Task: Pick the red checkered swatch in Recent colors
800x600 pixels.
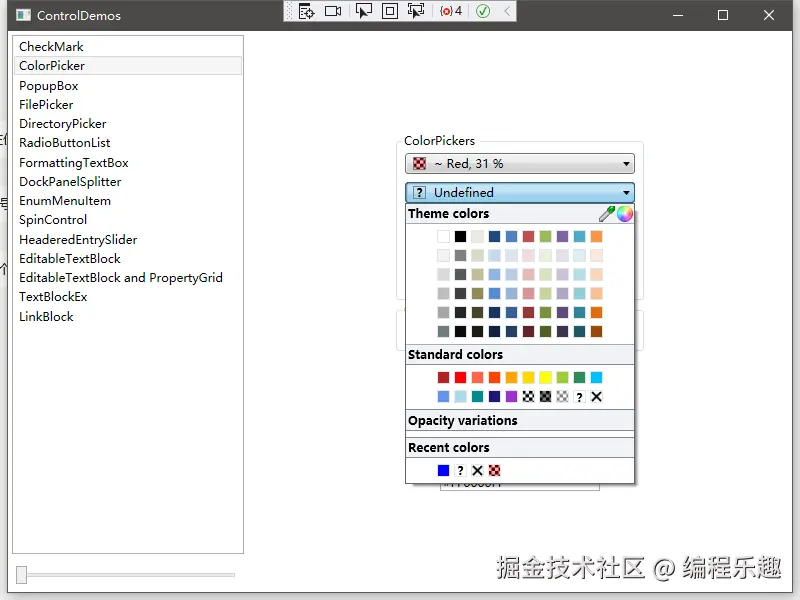Action: pyautogui.click(x=494, y=470)
